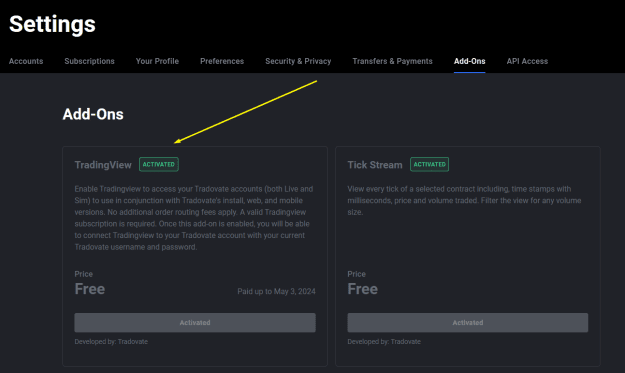Open the Accounts tab

[26, 61]
